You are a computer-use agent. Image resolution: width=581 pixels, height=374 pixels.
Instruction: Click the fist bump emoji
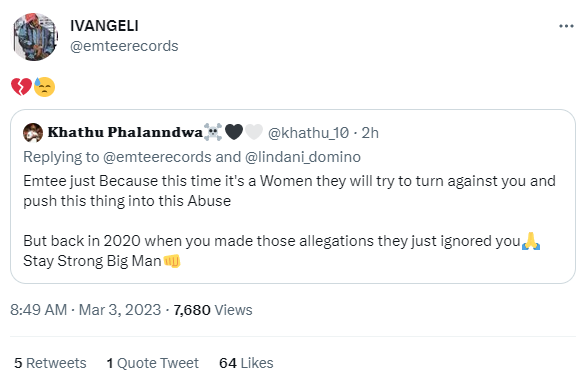(x=172, y=261)
